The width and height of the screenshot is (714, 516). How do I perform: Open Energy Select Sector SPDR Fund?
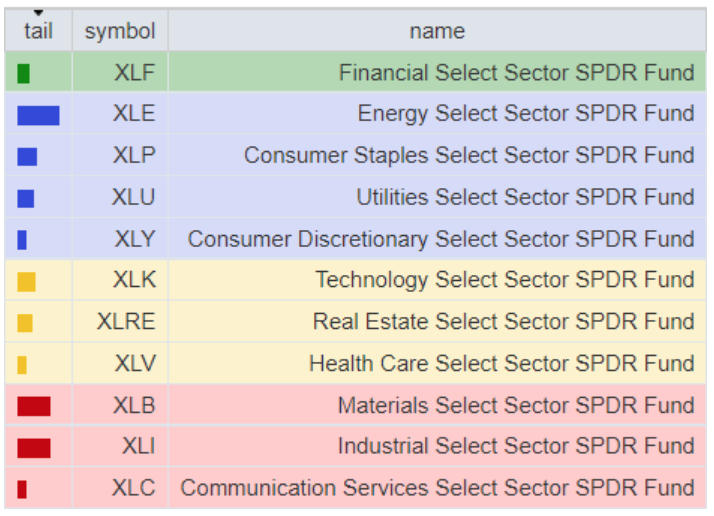(525, 115)
